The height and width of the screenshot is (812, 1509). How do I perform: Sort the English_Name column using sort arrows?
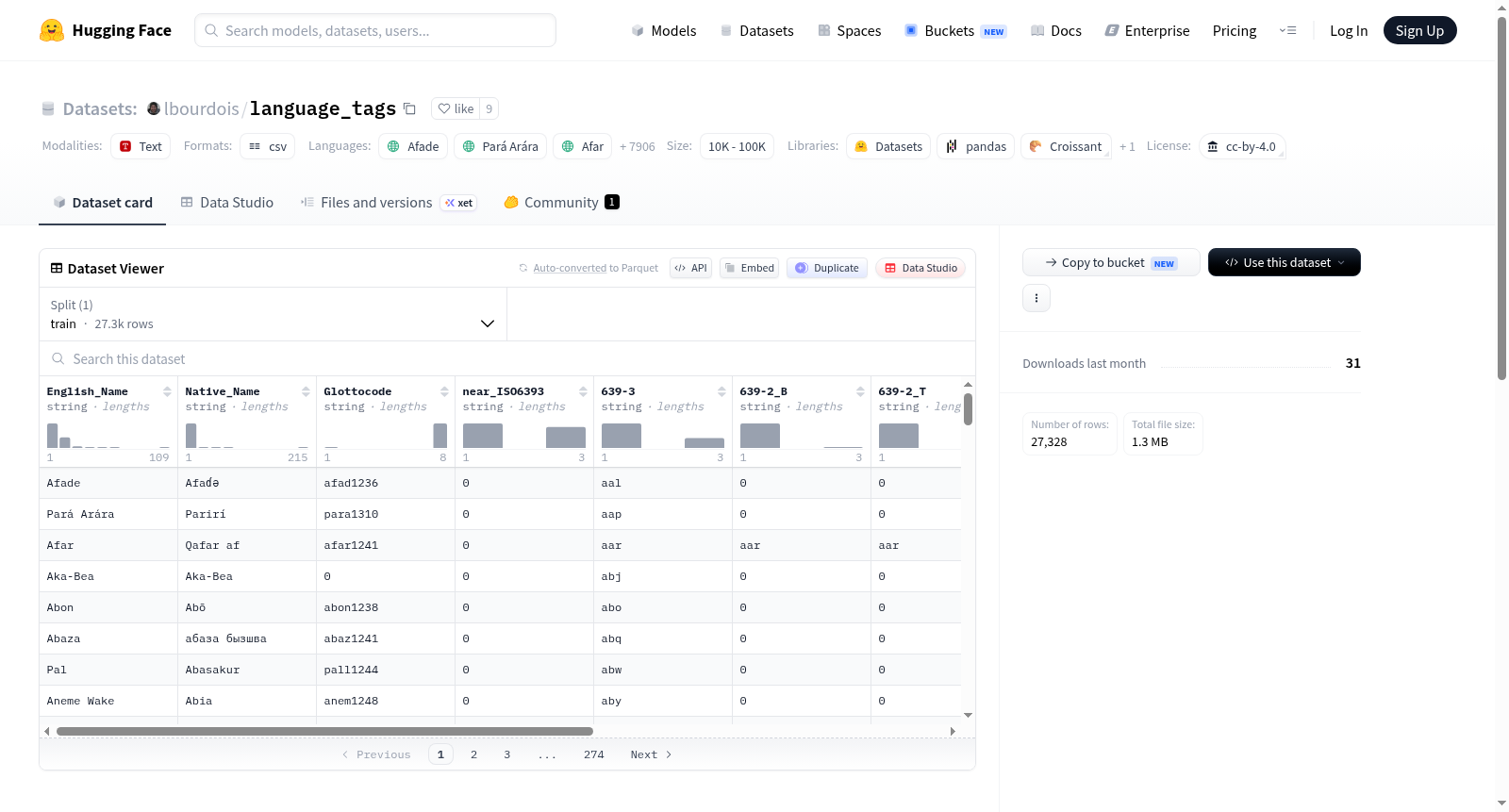point(167,391)
